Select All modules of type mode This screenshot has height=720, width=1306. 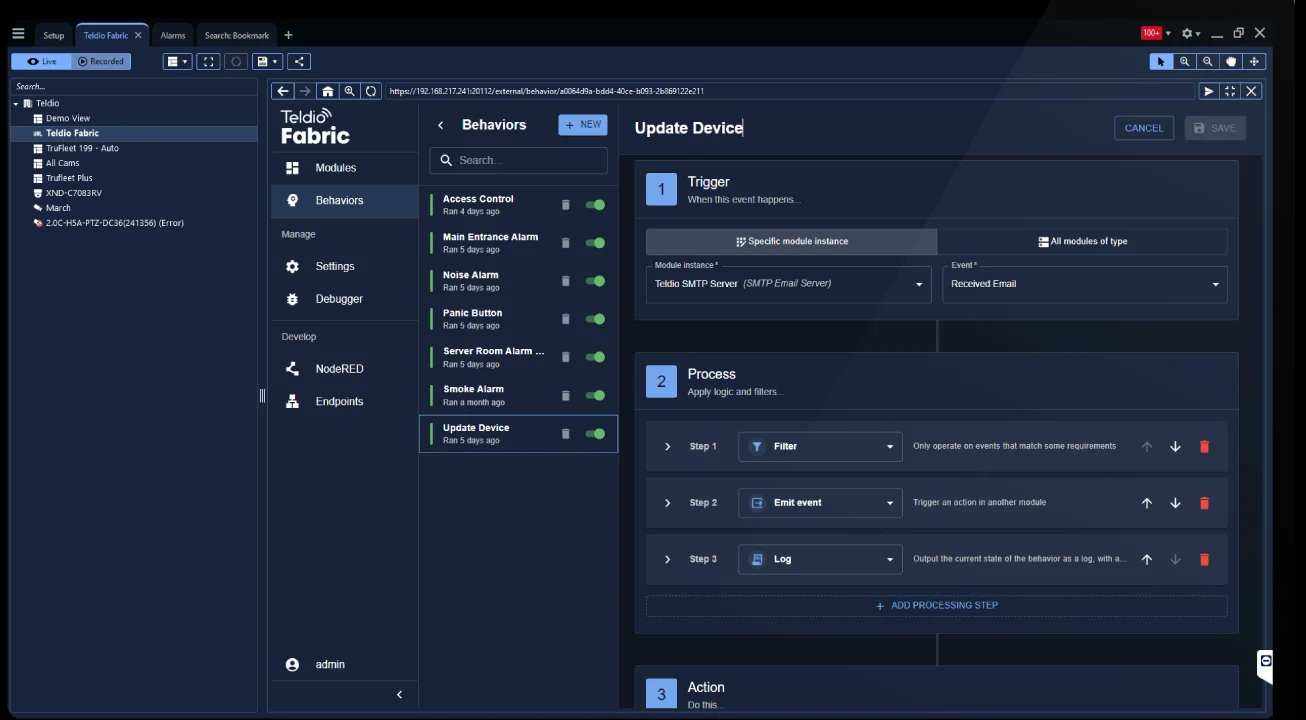[1082, 241]
